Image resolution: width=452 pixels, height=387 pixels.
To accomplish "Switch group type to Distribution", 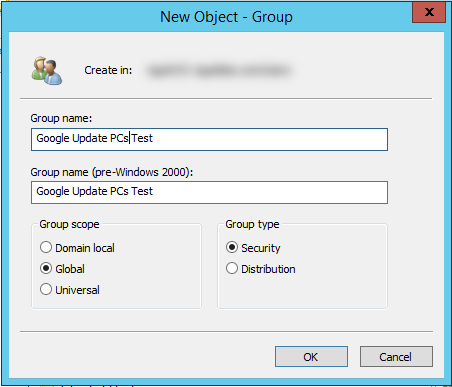I will tap(260, 269).
